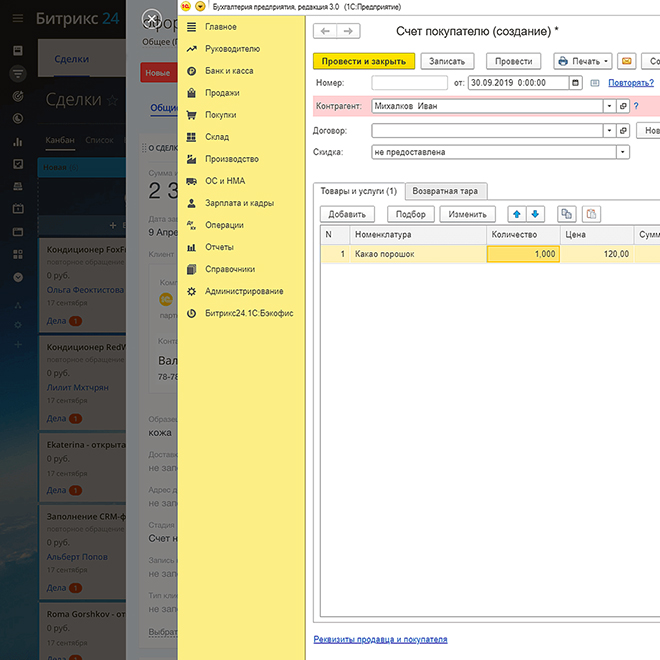Viewport: 660px width, 660px height.
Task: Open the 1C main menu dropdown icon
Action: 200,6
